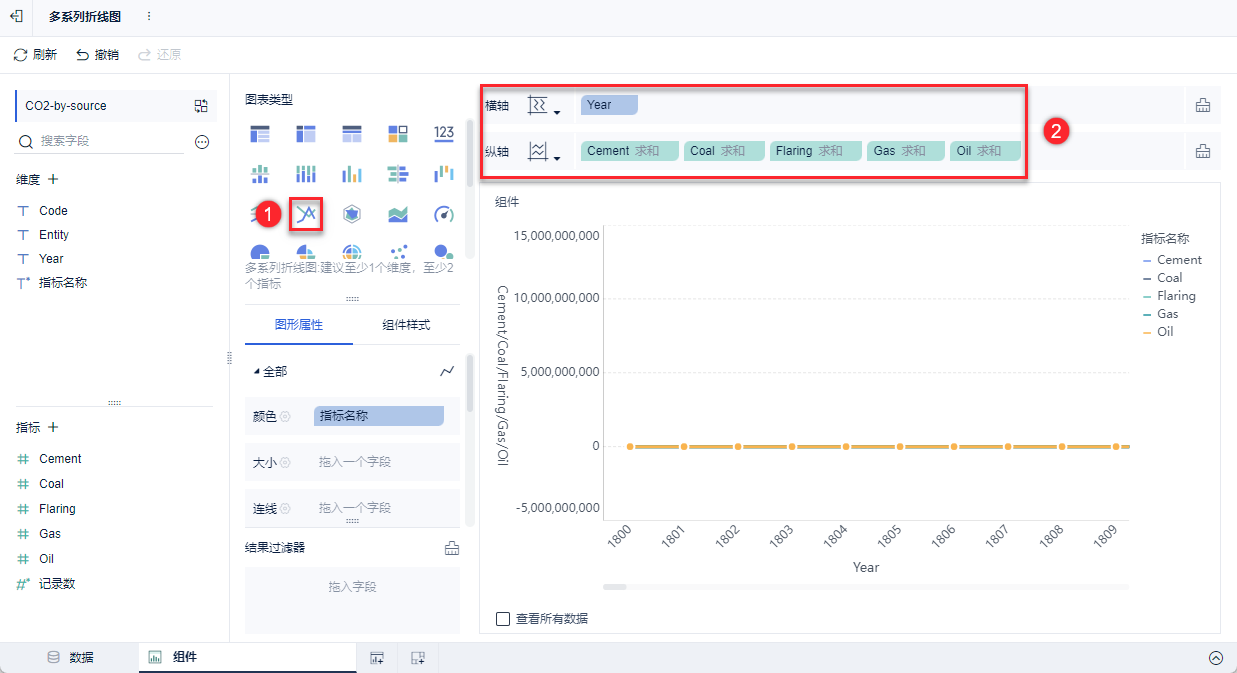Image resolution: width=1237 pixels, height=673 pixels.
Task: Click the 还原 redo button
Action: 159,55
